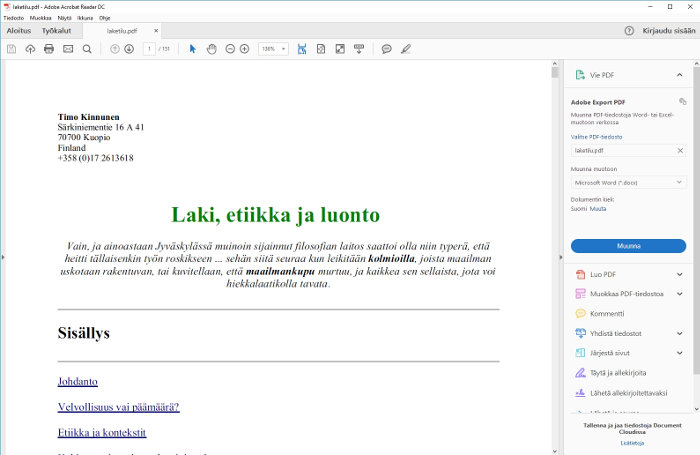
Task: Click the fit width scrolling icon
Action: [x=302, y=49]
